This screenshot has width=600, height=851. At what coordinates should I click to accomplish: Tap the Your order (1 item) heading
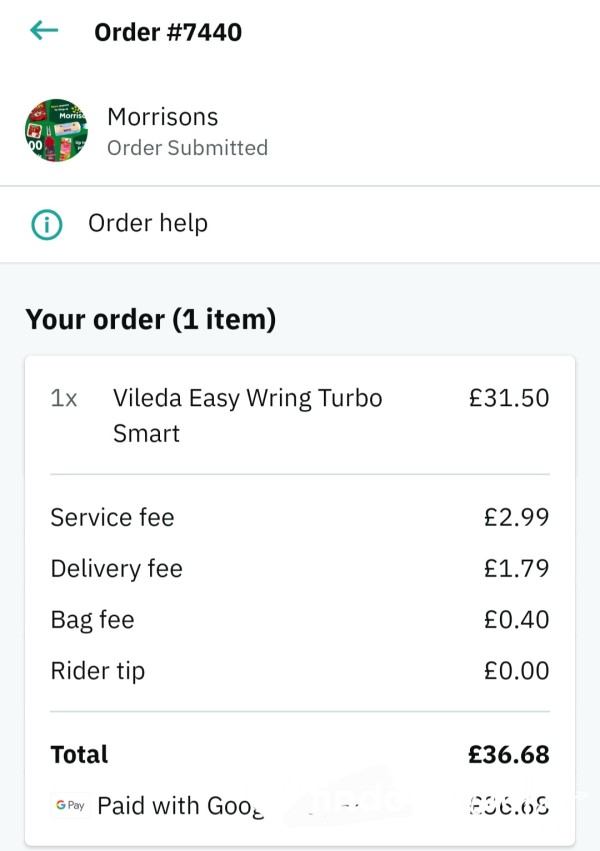tap(150, 319)
